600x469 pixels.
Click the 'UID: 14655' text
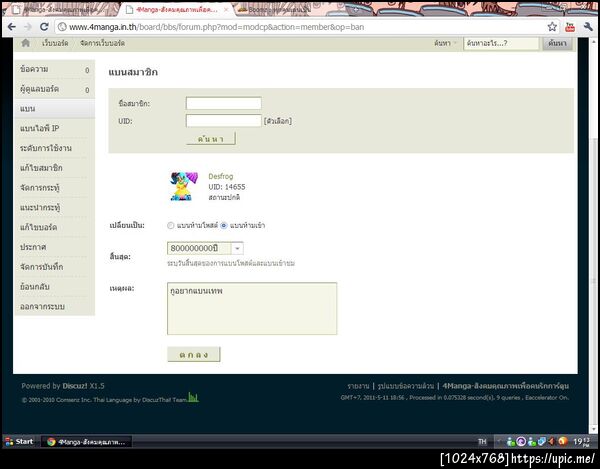(x=227, y=187)
